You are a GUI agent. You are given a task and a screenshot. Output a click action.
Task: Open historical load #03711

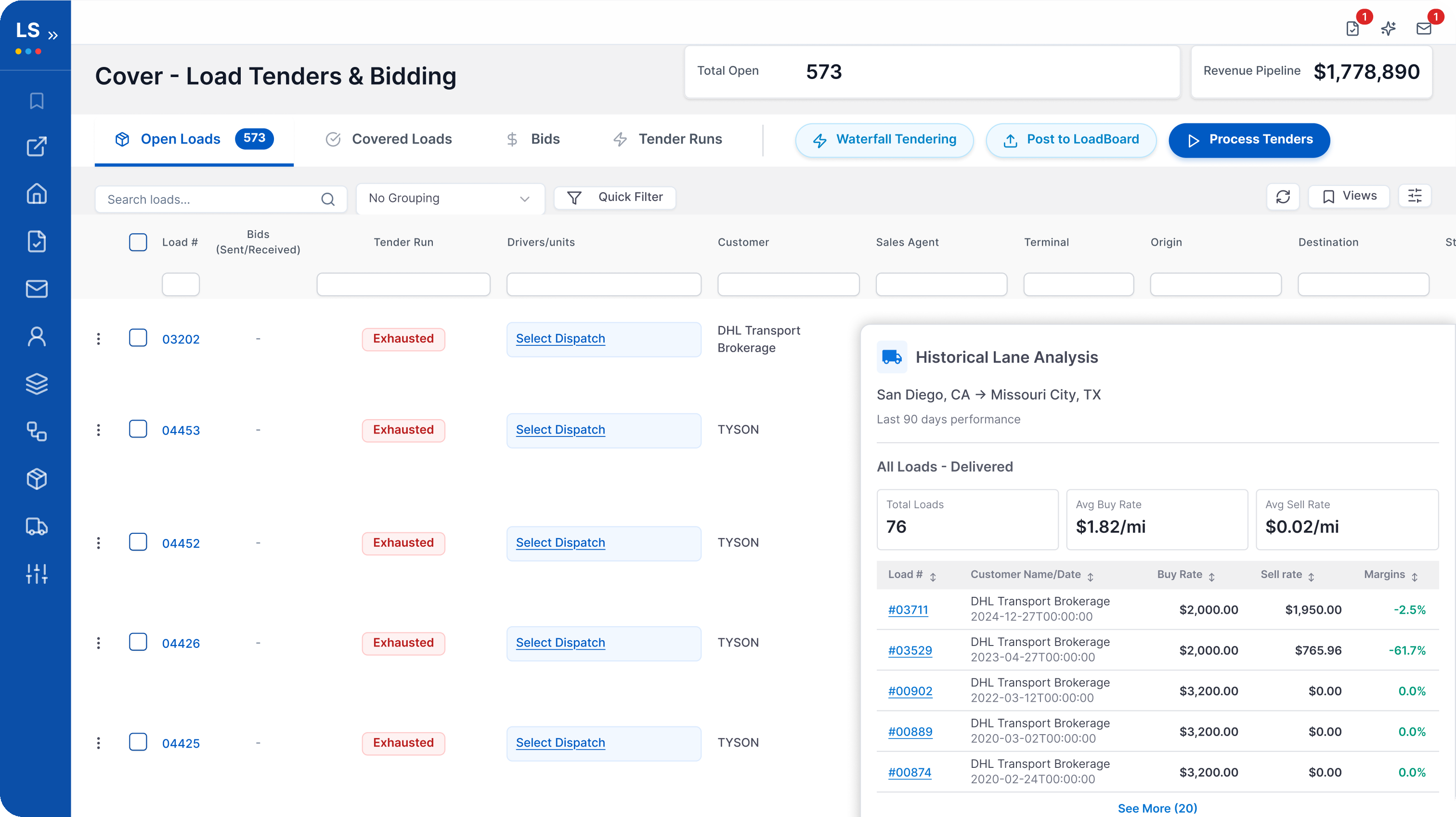908,609
